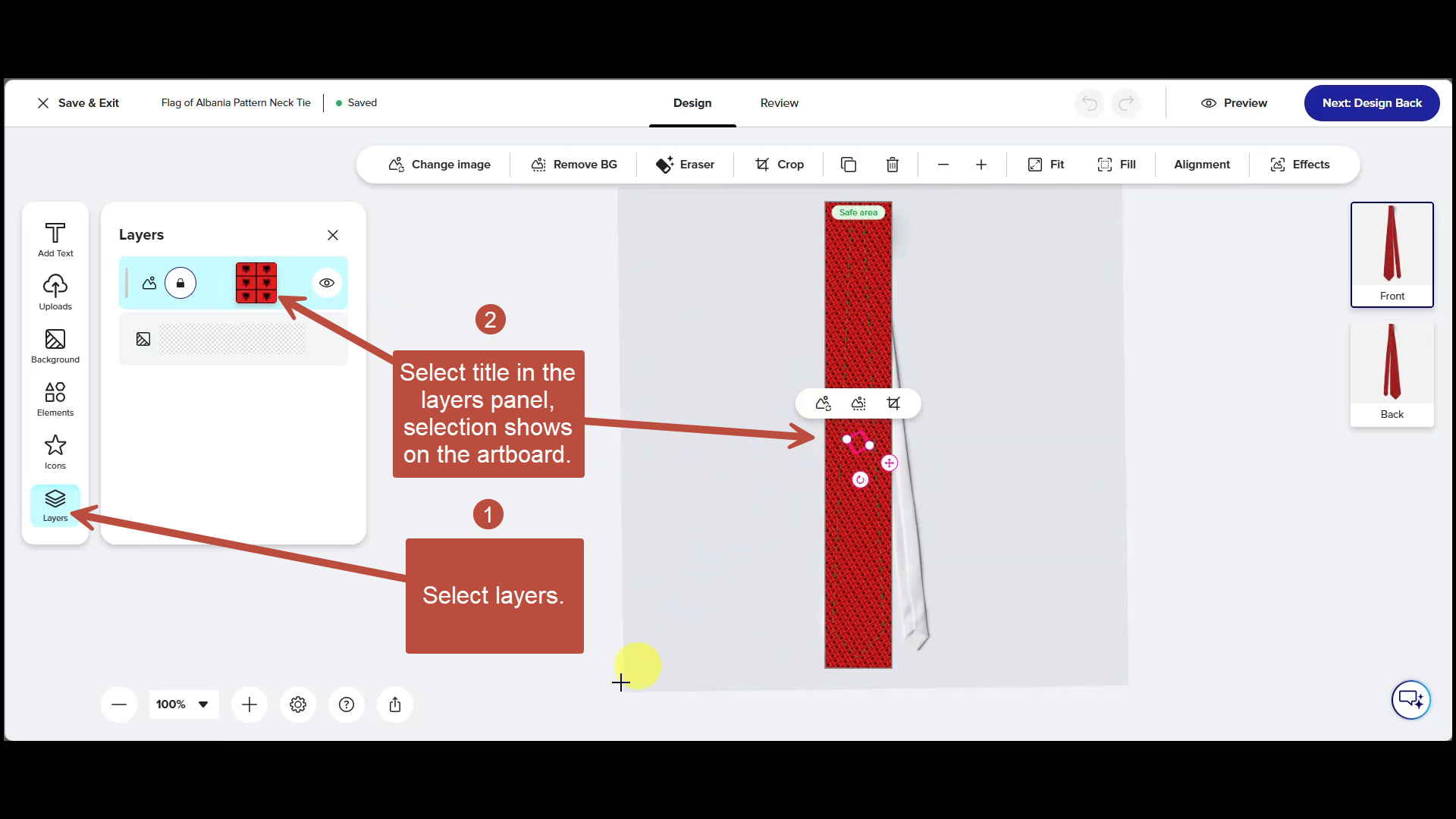Enlarge image with toolbar plus button

981,165
